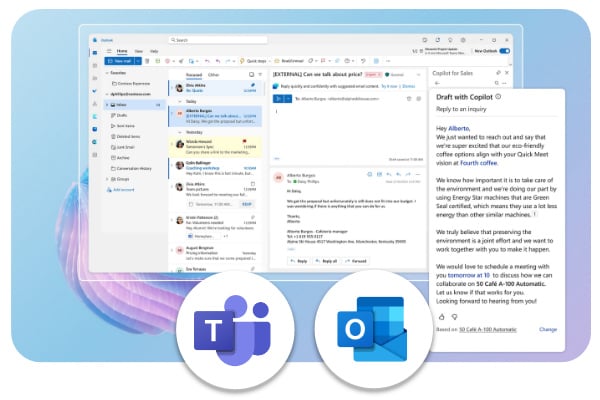Click the Add account link
Image resolution: width=600 pixels, height=400 pixels.
click(x=121, y=189)
